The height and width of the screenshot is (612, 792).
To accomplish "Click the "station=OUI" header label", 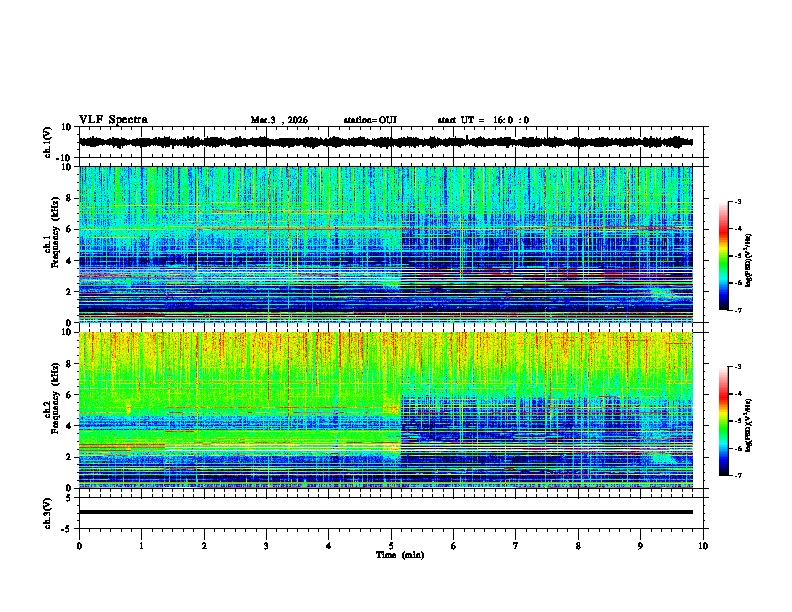I will [370, 120].
